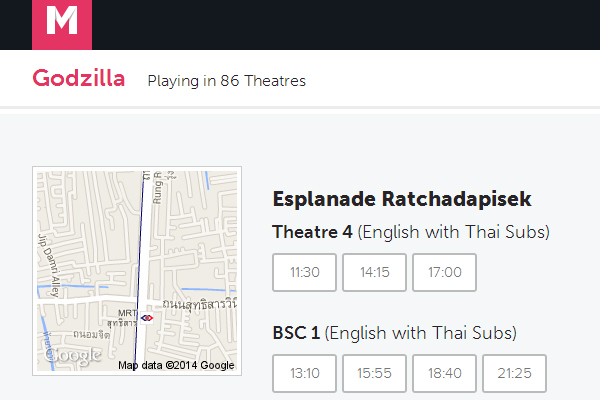The height and width of the screenshot is (400, 600).
Task: Click the 'Map data ©2014 Google' attribution
Action: [x=177, y=365]
